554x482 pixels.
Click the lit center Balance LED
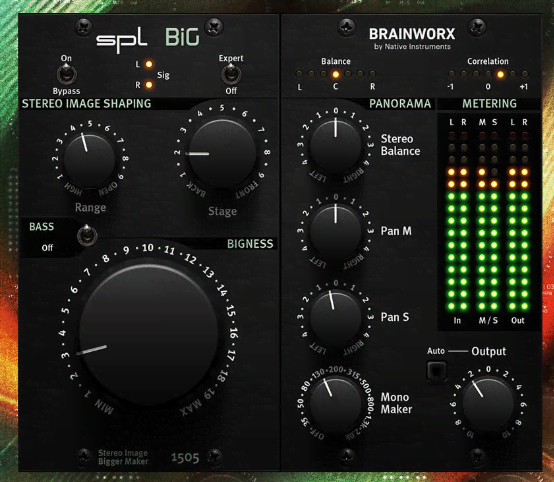point(336,74)
